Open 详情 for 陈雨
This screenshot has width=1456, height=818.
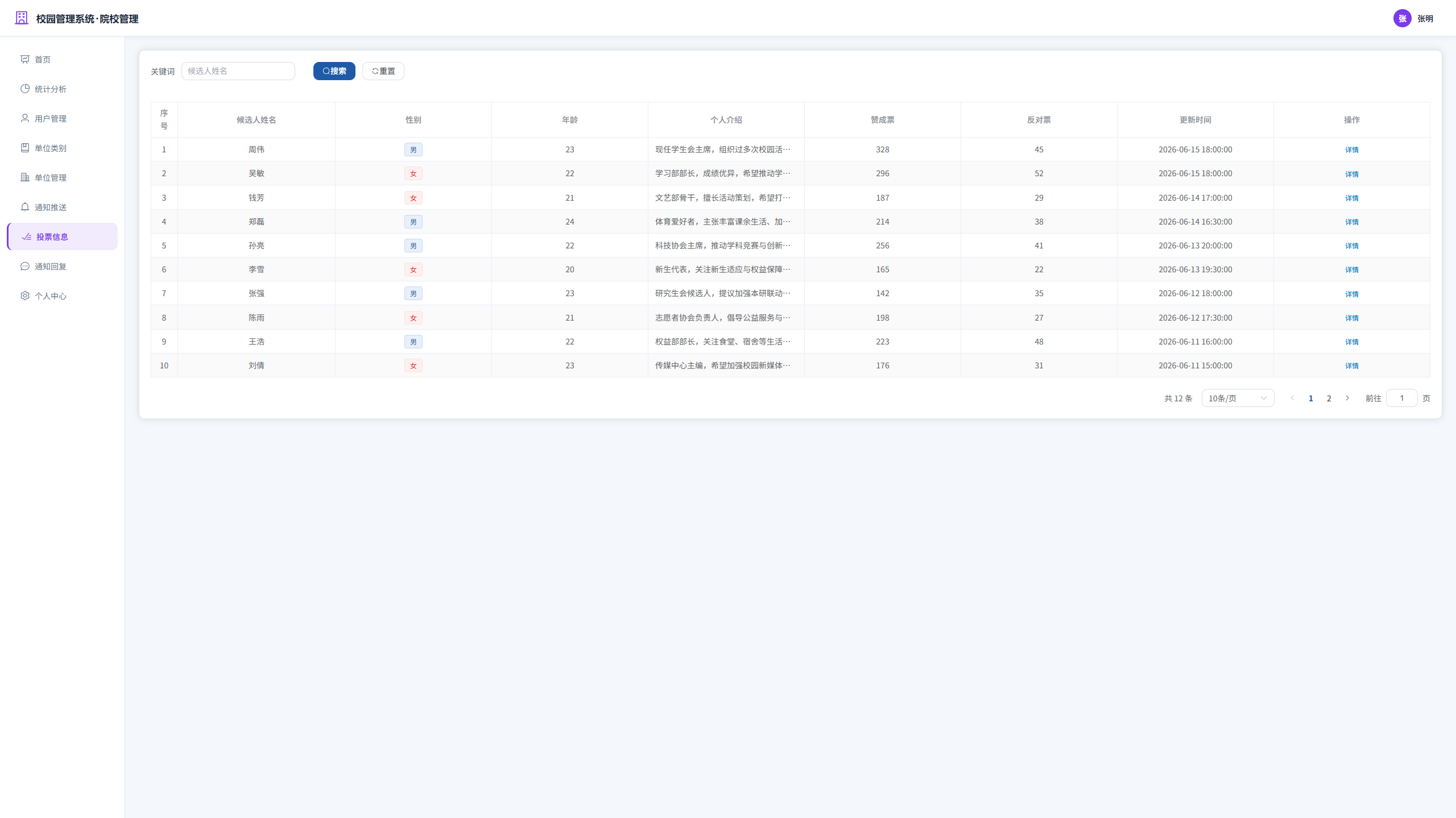tap(1352, 318)
